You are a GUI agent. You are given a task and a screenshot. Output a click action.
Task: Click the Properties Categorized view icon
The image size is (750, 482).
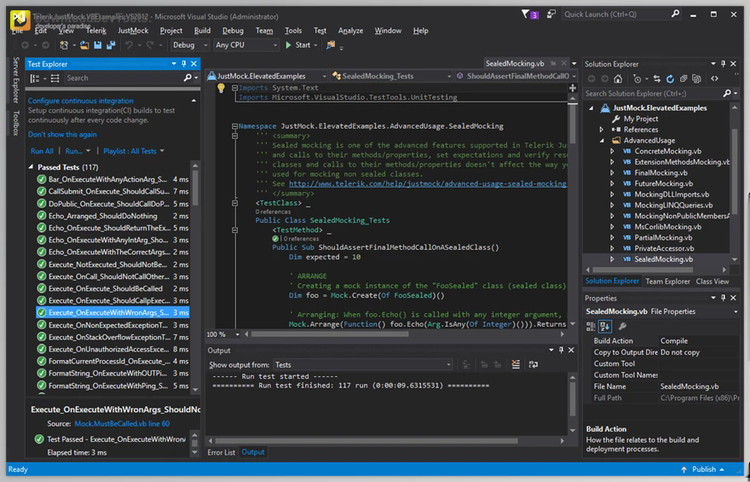coord(591,327)
